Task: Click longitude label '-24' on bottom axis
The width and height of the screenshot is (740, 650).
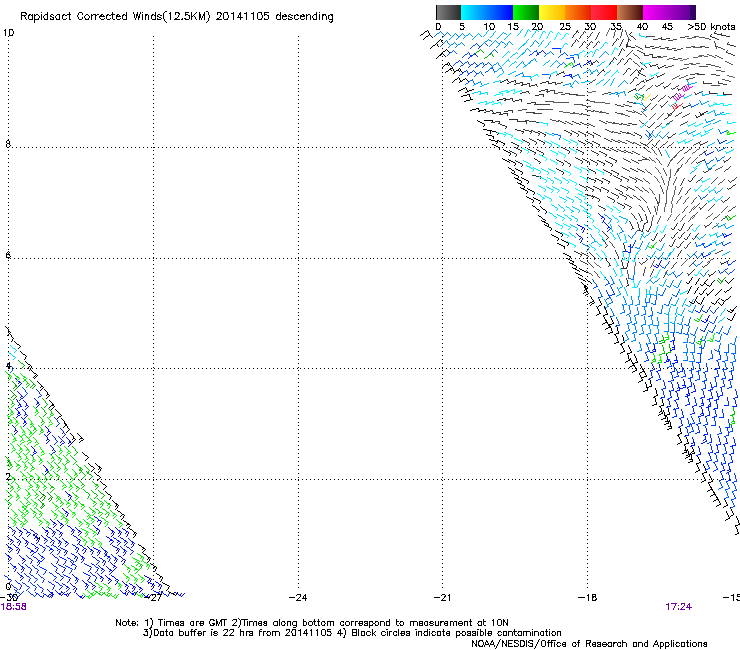Action: click(298, 597)
